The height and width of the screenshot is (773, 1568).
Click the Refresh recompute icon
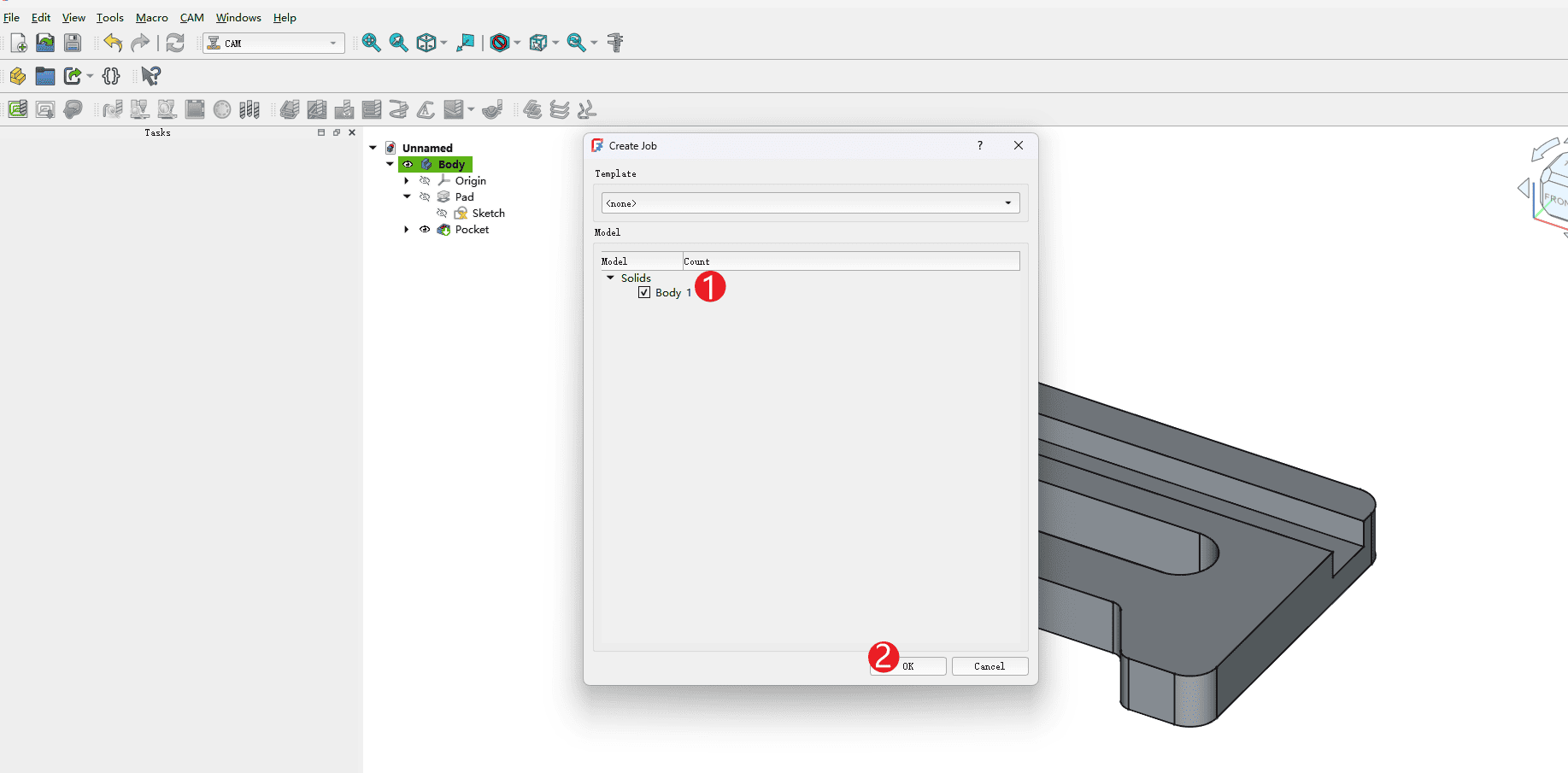[x=175, y=43]
